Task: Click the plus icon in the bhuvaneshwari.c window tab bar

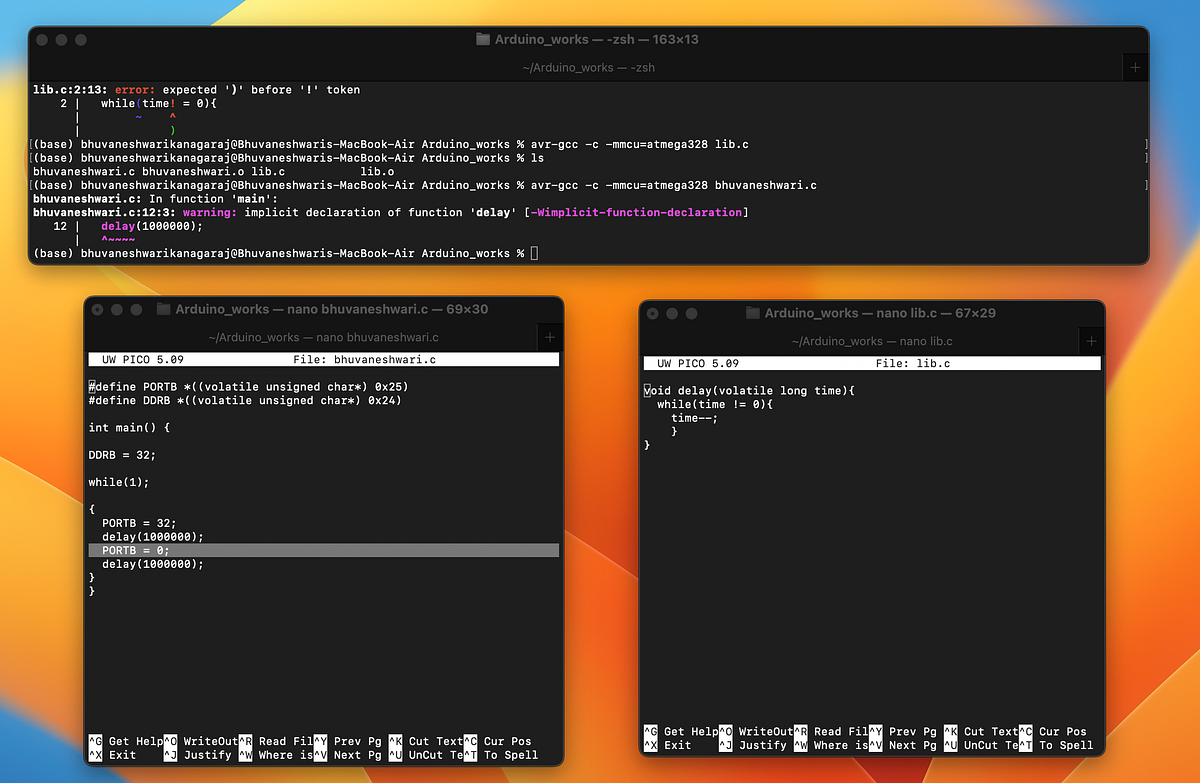Action: pos(549,337)
